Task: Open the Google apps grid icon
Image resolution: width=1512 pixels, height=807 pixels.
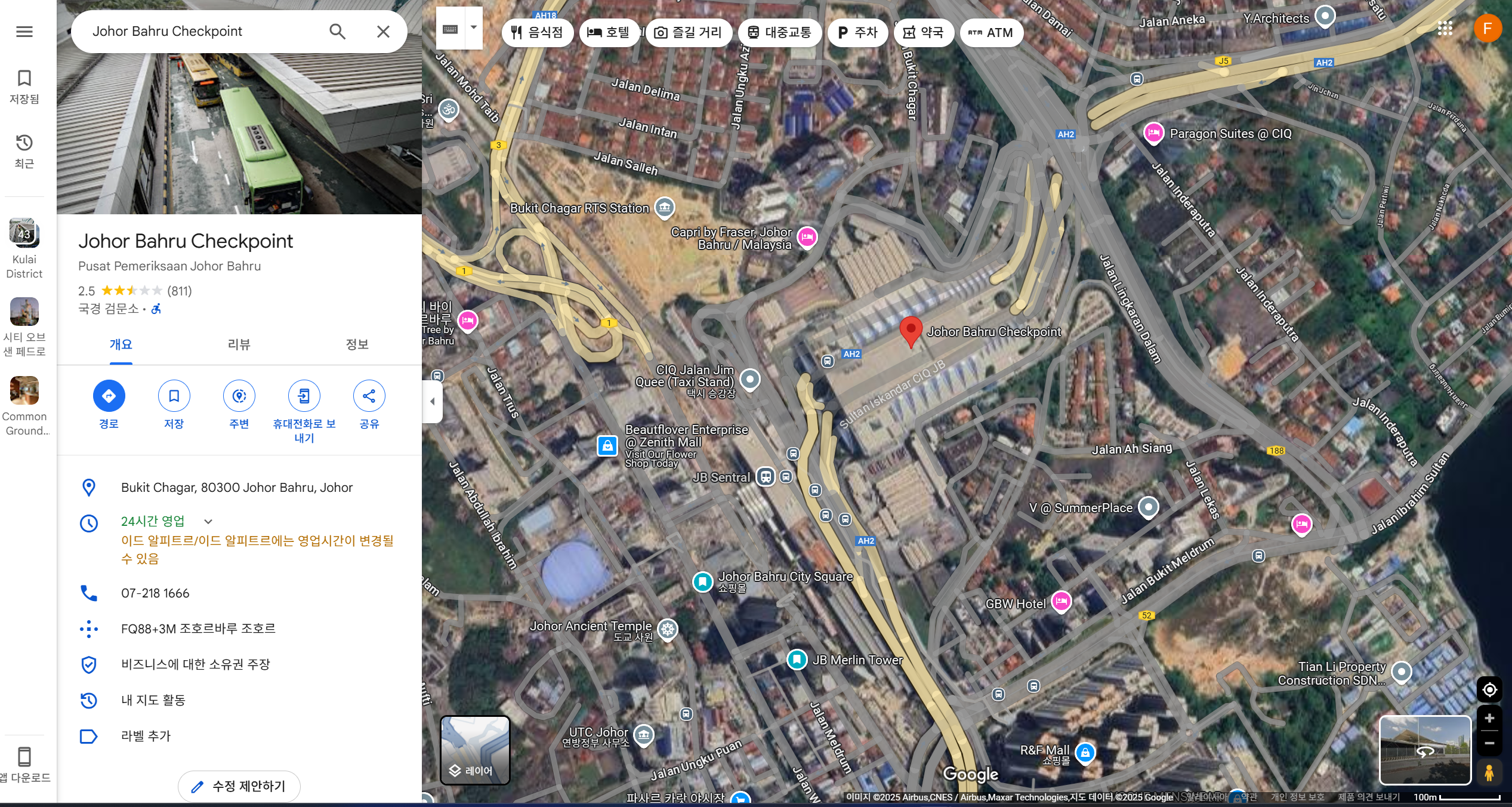Action: (x=1445, y=28)
